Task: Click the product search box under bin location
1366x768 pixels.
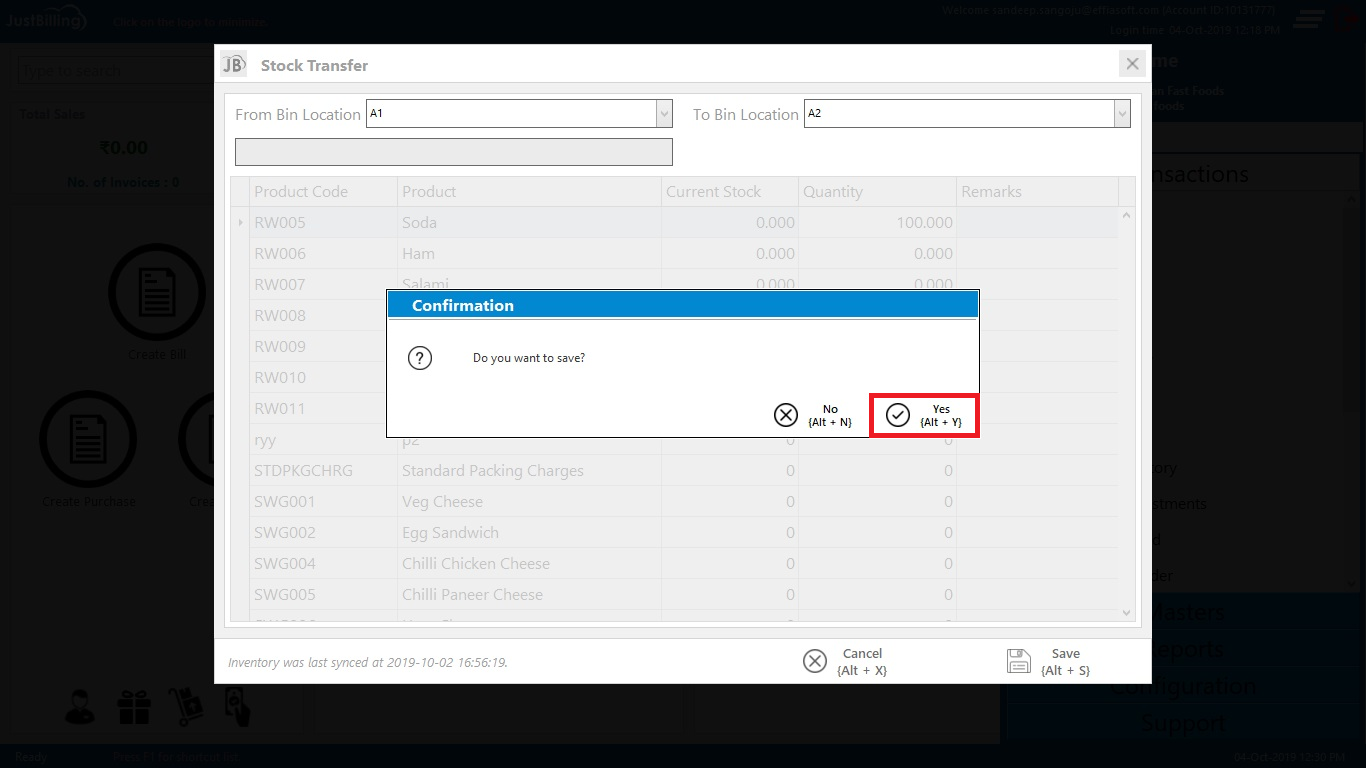Action: (x=453, y=152)
